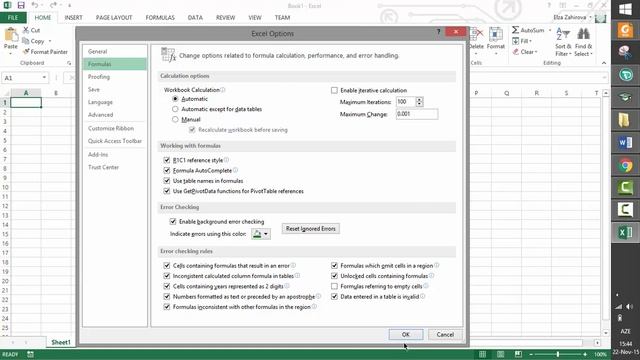Switch to Page Break Preview icon
Viewport: 640px width, 360px height.
(518, 354)
